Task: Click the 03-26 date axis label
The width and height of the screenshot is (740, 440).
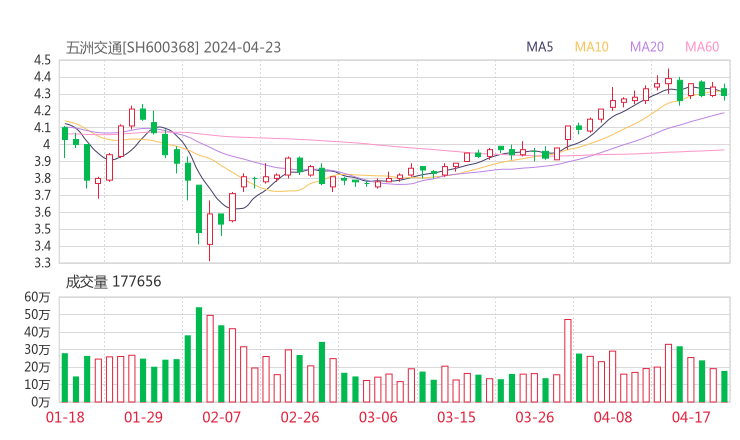Action: (x=535, y=417)
